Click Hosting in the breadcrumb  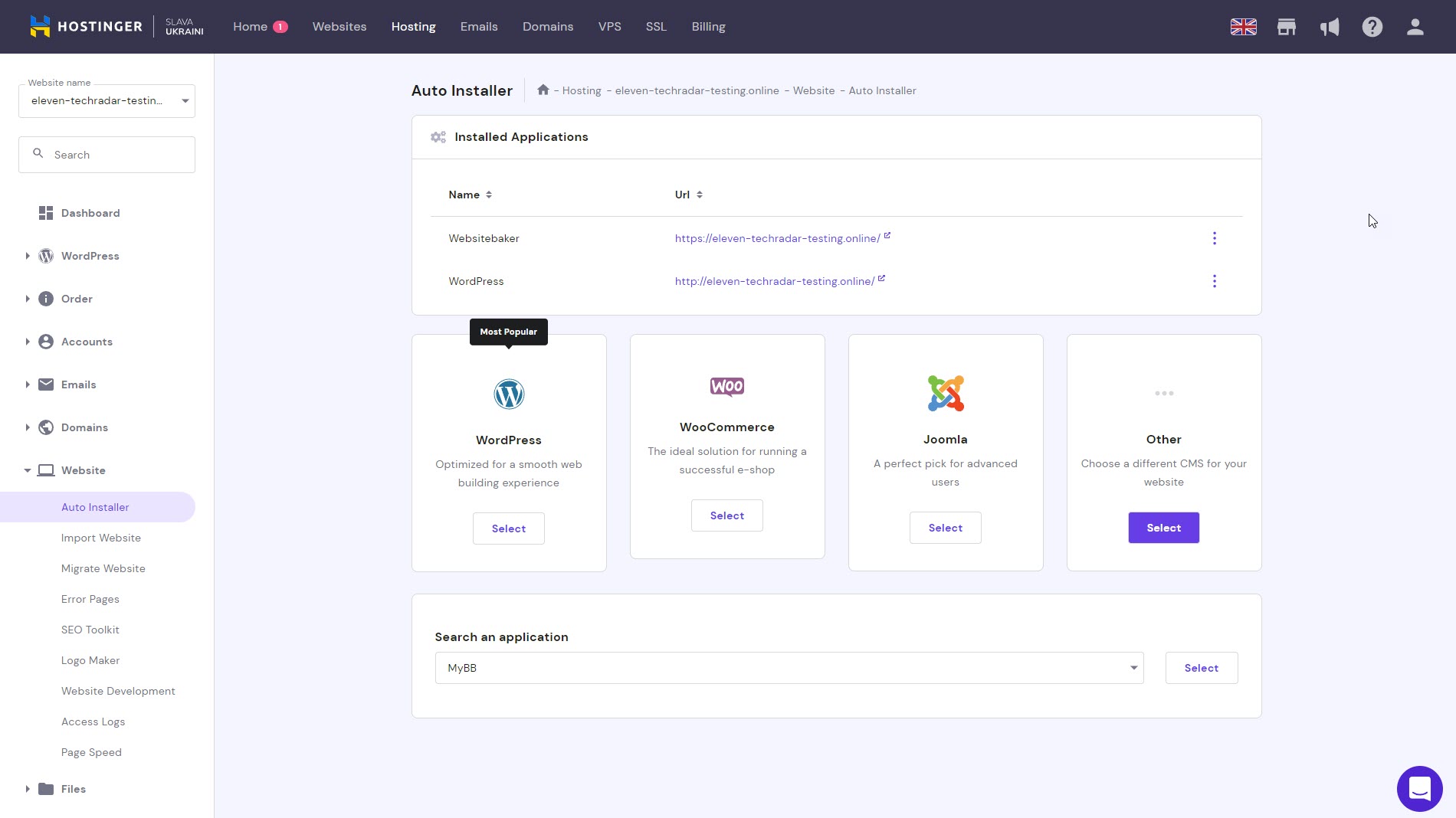click(x=582, y=90)
